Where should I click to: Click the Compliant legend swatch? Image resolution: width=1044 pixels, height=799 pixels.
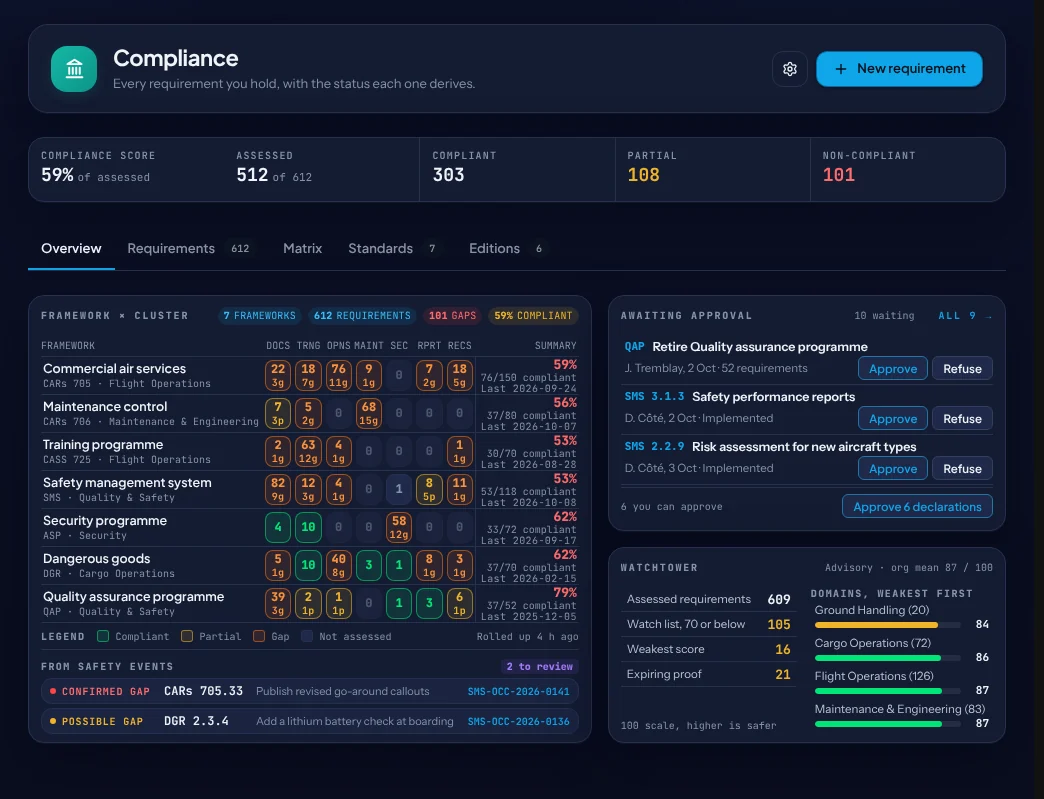[103, 636]
